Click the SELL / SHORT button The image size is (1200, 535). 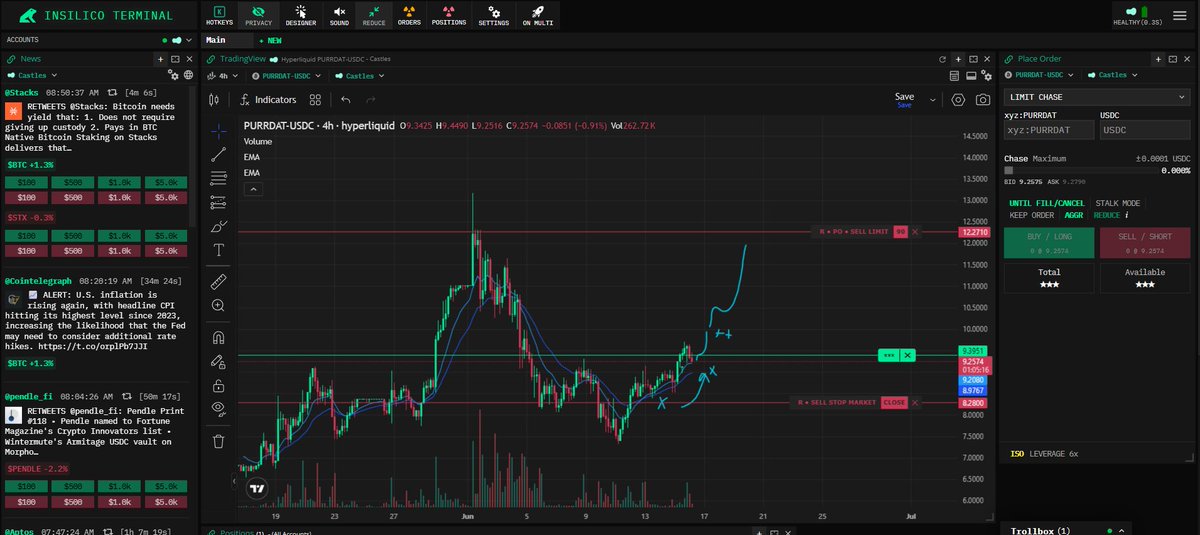1146,242
